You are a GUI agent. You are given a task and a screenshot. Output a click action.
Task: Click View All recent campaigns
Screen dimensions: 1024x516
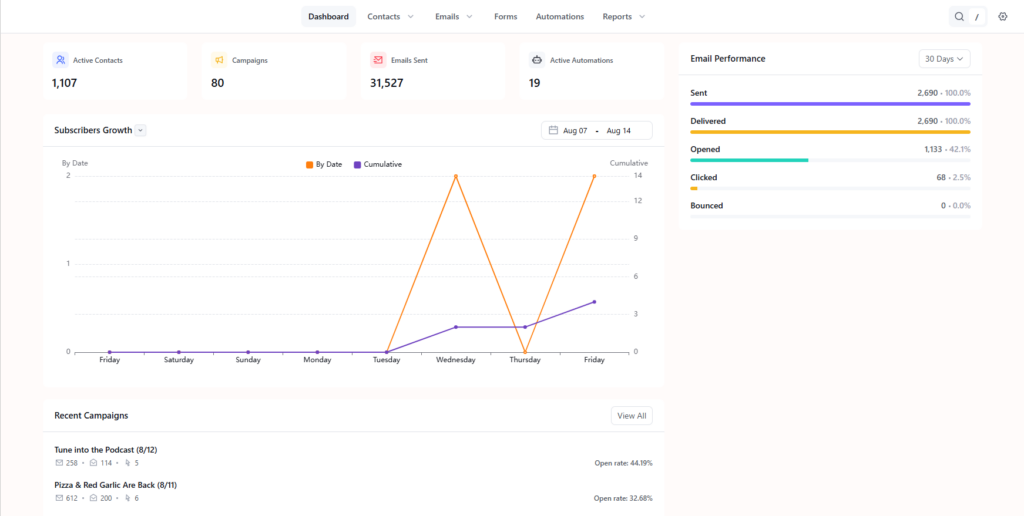coord(632,415)
